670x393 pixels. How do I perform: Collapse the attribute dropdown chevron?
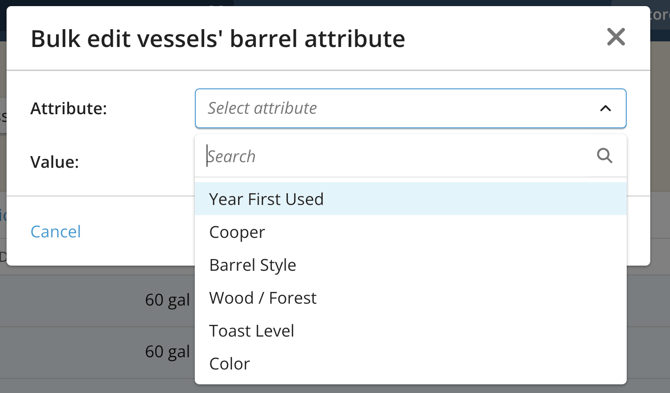tap(605, 109)
